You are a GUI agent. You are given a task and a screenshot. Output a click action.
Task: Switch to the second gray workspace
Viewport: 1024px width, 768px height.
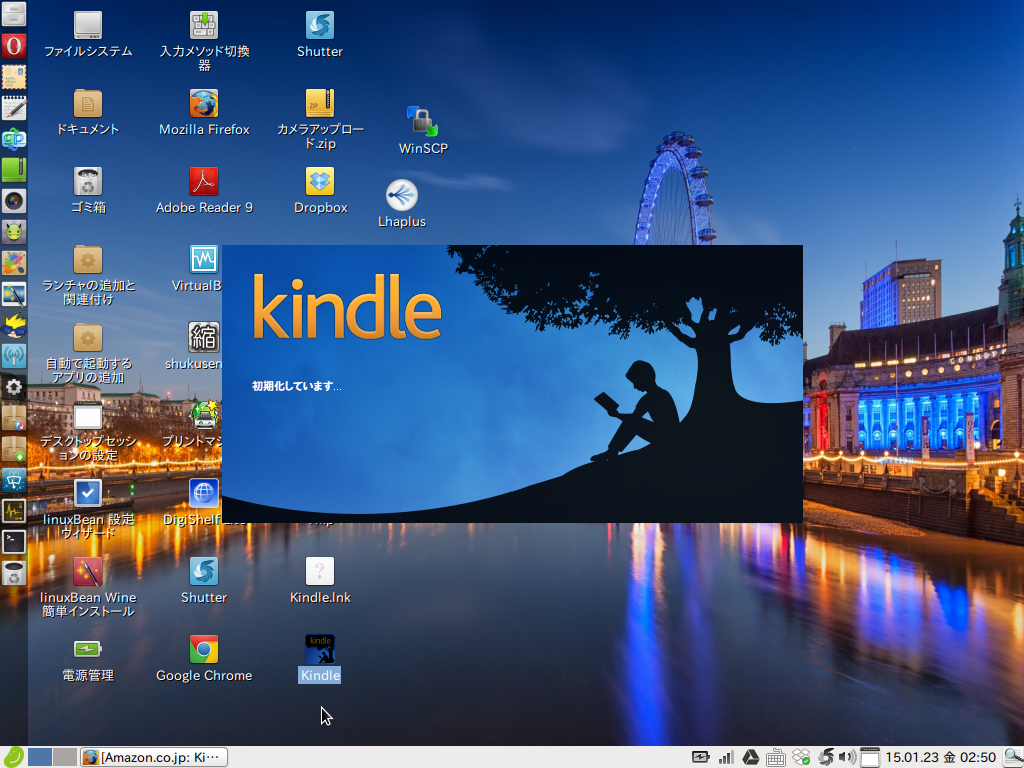click(65, 757)
